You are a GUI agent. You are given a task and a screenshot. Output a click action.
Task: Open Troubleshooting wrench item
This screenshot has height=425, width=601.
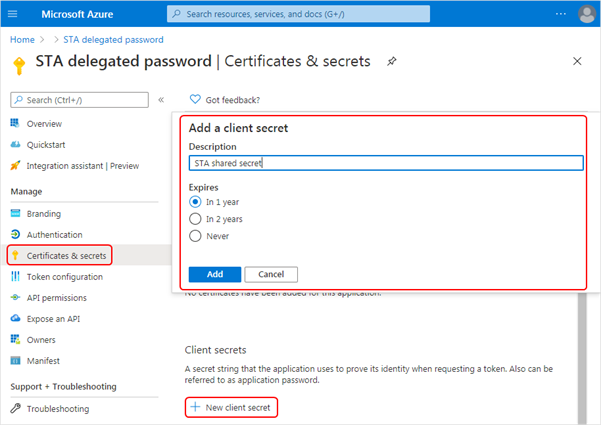pyautogui.click(x=57, y=409)
